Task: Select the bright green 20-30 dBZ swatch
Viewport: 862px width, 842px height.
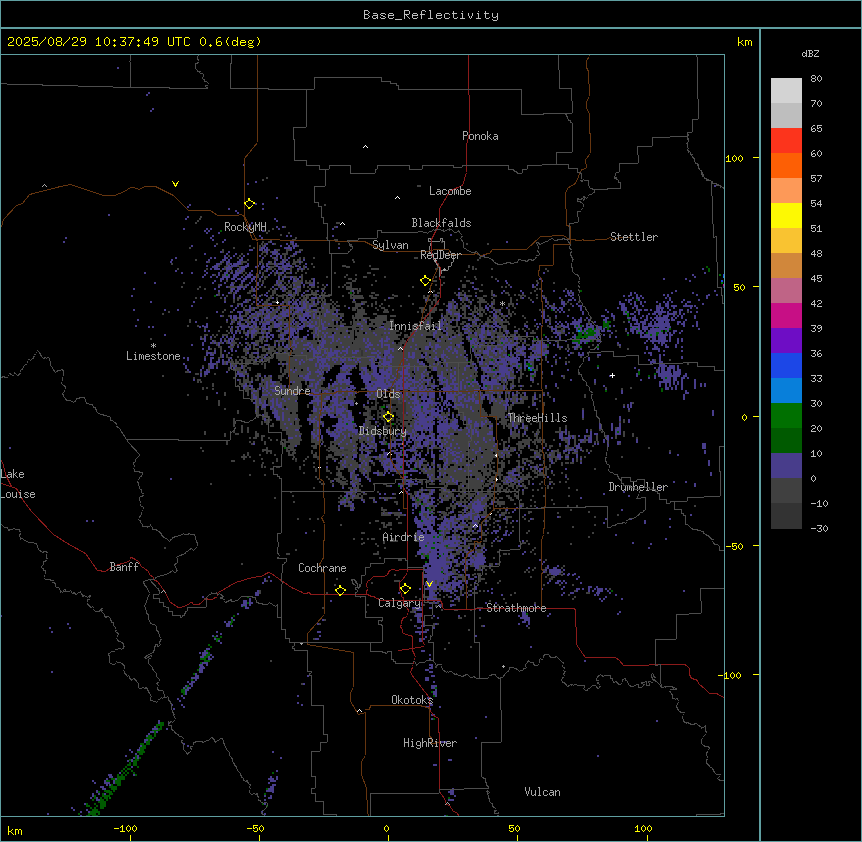Action: click(x=786, y=416)
